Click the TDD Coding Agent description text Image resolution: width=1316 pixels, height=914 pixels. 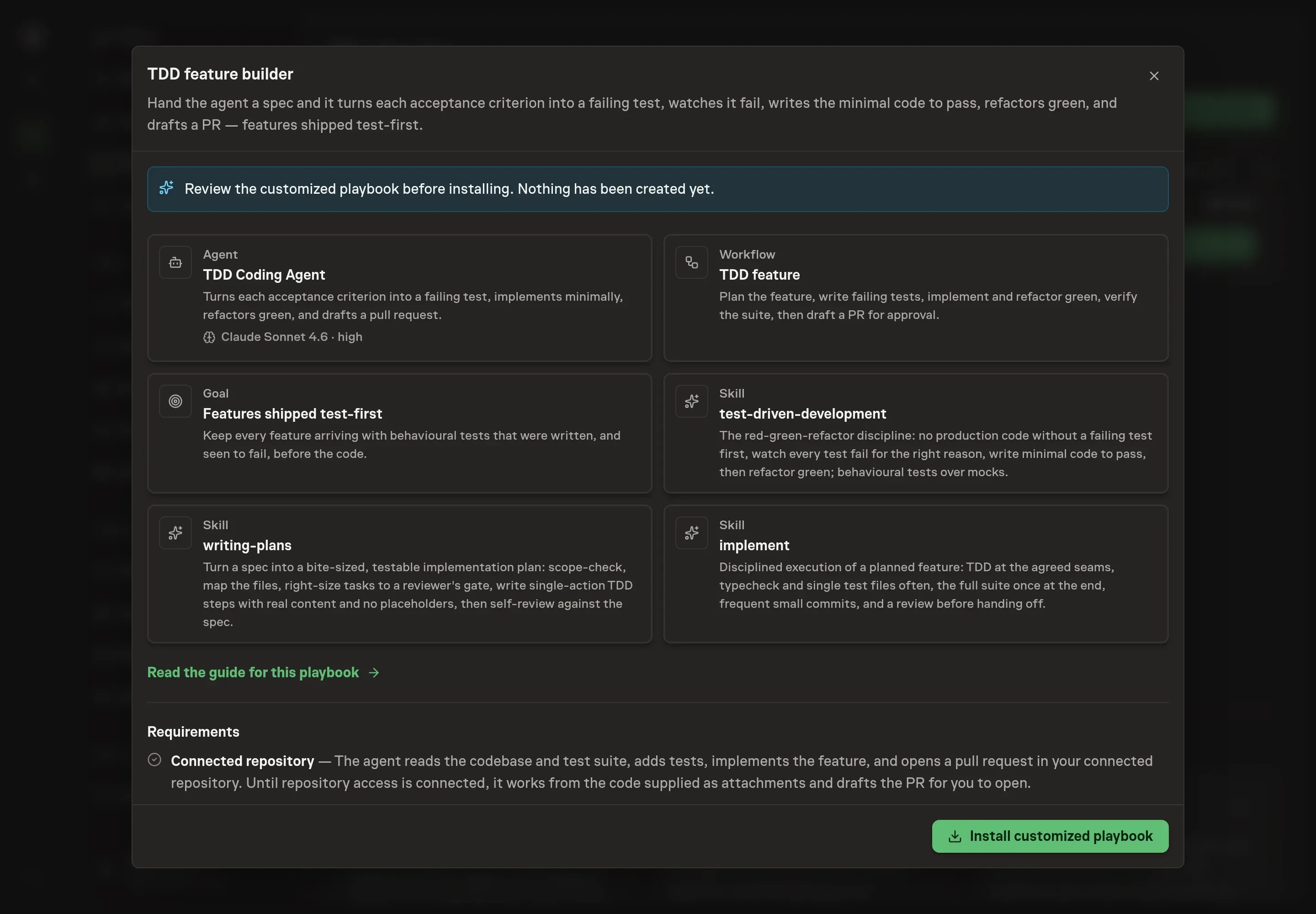[412, 306]
